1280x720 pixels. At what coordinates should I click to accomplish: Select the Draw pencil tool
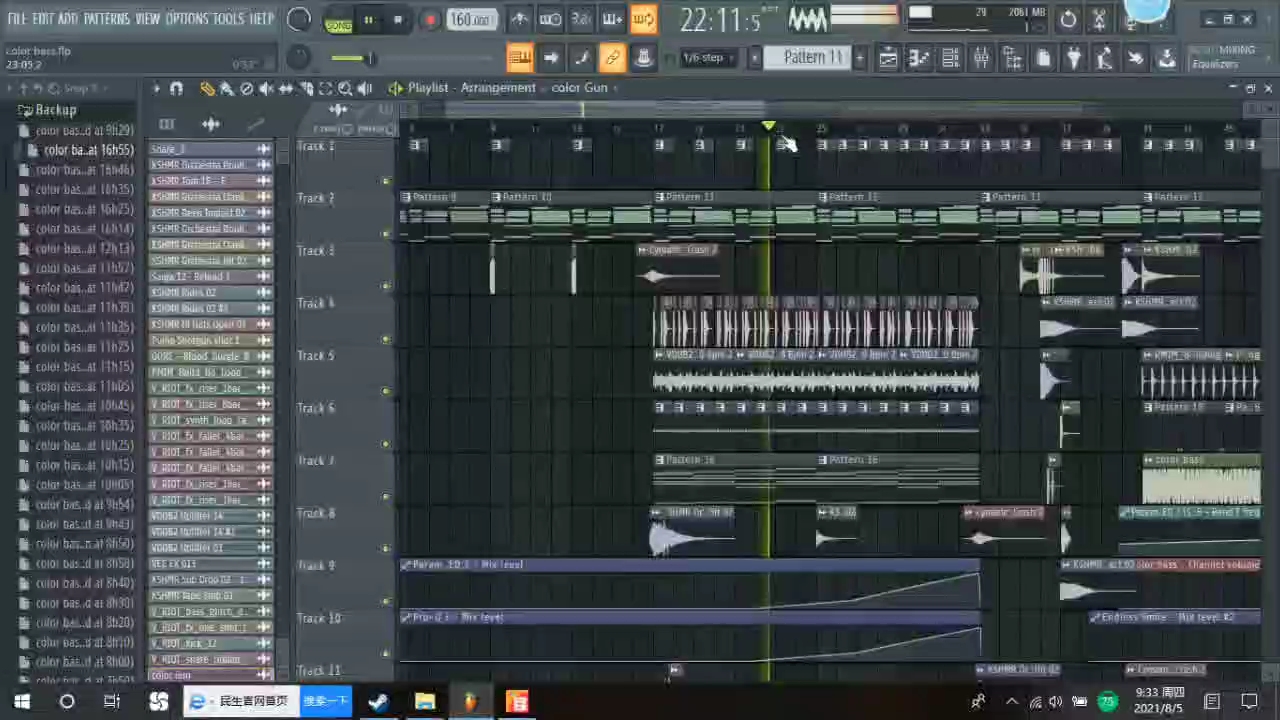[207, 89]
